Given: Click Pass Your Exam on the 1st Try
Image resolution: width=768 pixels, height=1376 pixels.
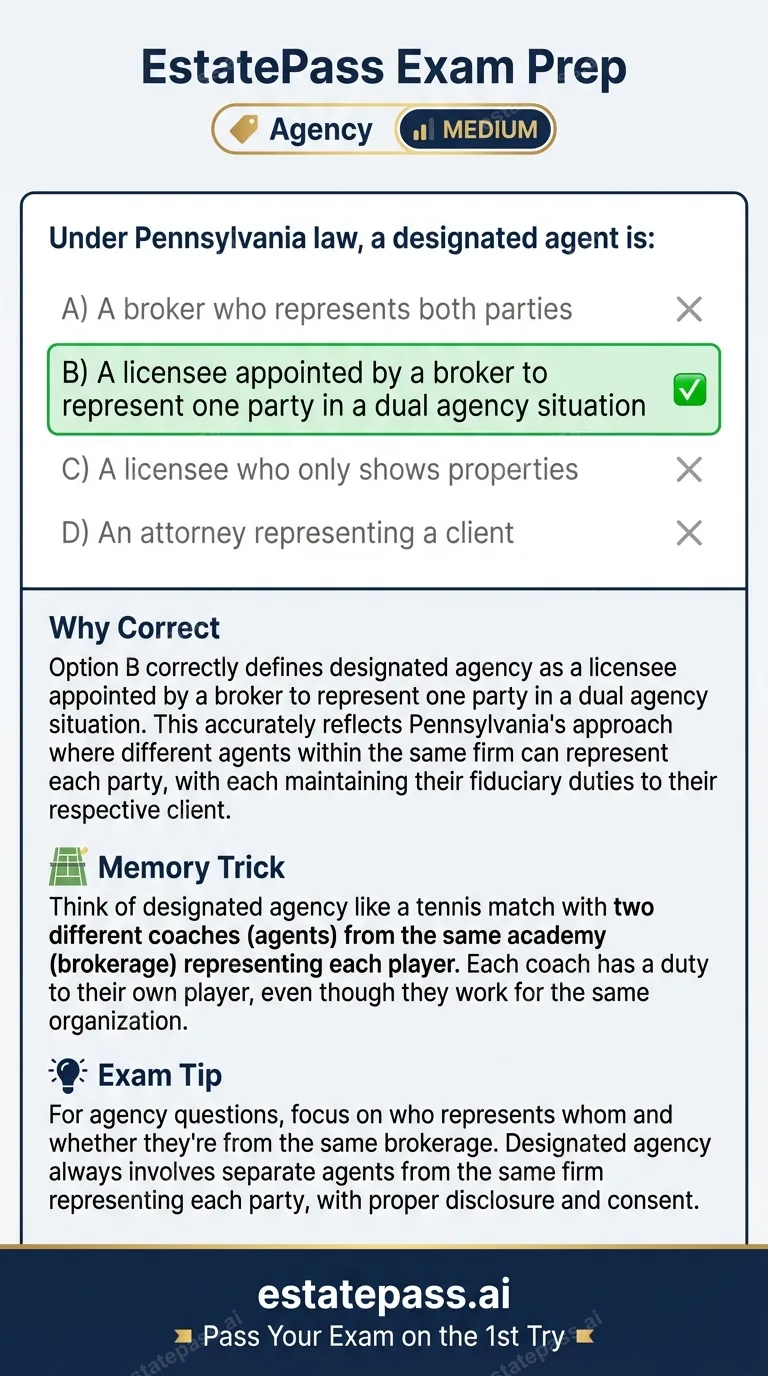Looking at the screenshot, I should [384, 1336].
